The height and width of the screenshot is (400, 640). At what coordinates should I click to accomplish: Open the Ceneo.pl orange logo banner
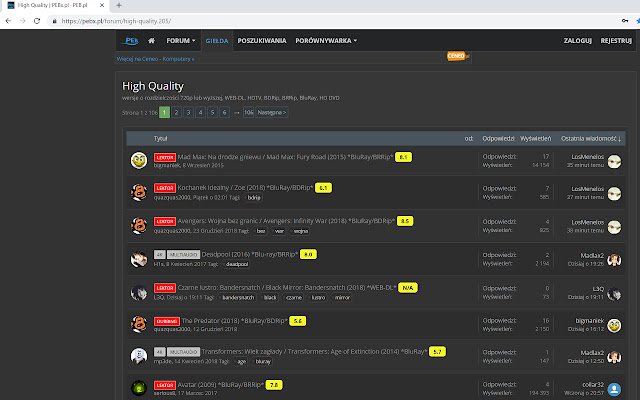pyautogui.click(x=458, y=56)
